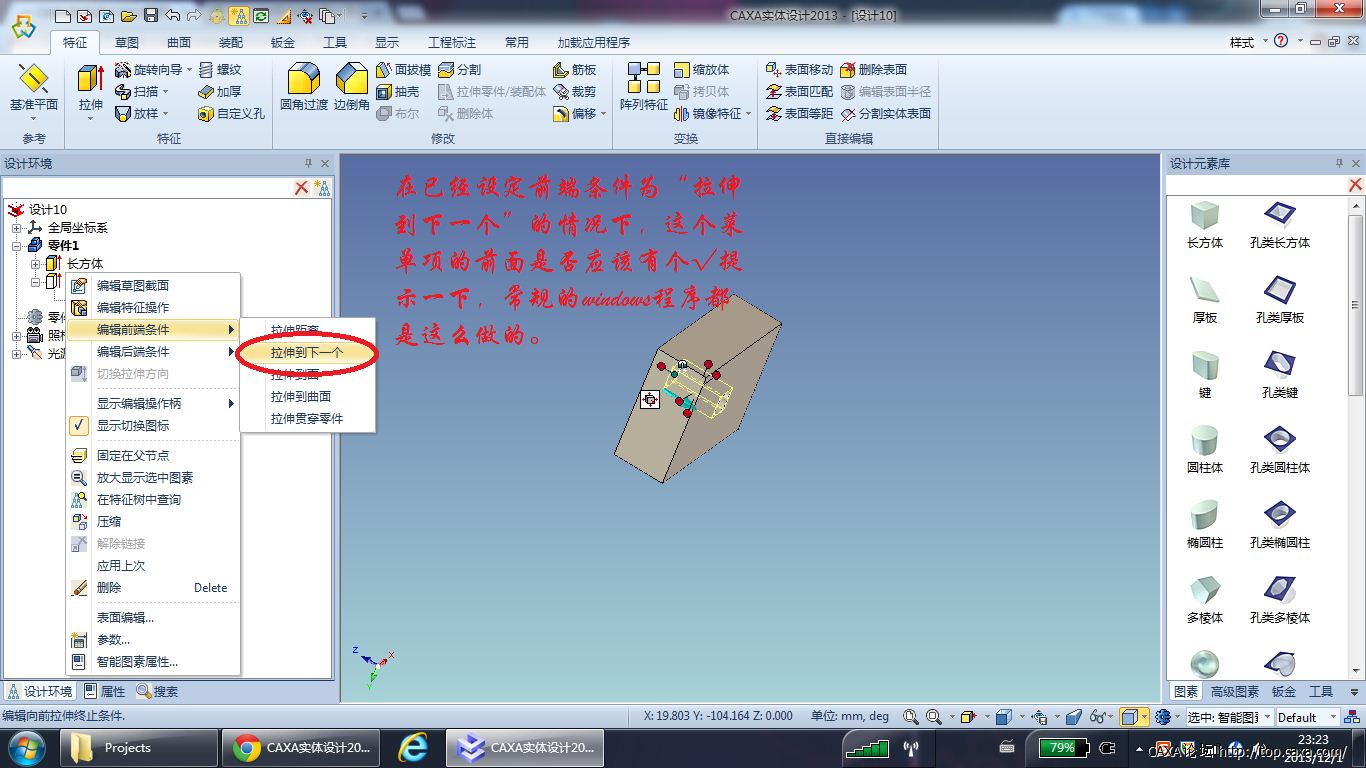Image resolution: width=1366 pixels, height=768 pixels.
Task: Expand the 长方体 tree node
Action: (35, 264)
